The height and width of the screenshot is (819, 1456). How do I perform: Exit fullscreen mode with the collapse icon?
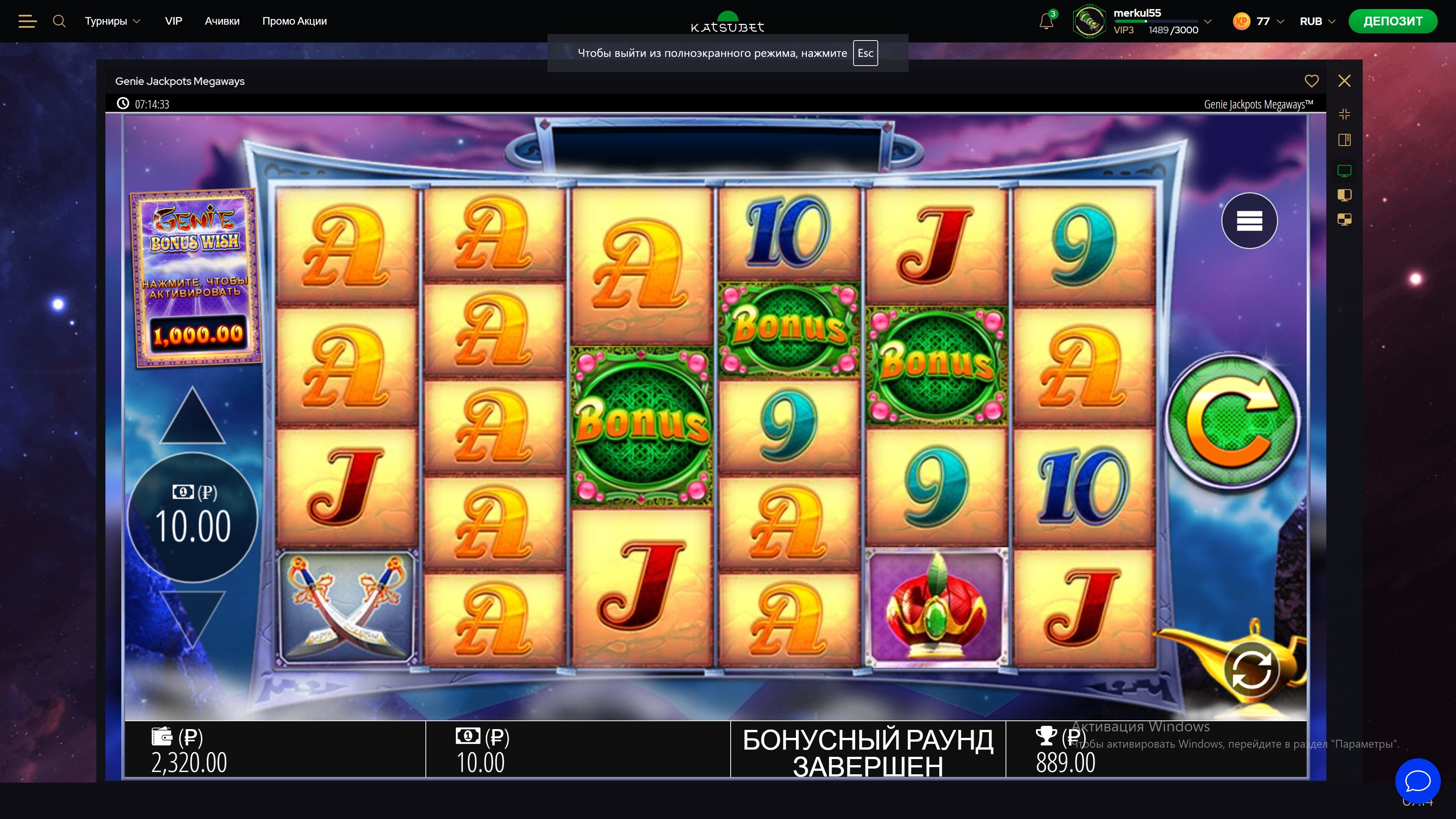coord(1344,114)
